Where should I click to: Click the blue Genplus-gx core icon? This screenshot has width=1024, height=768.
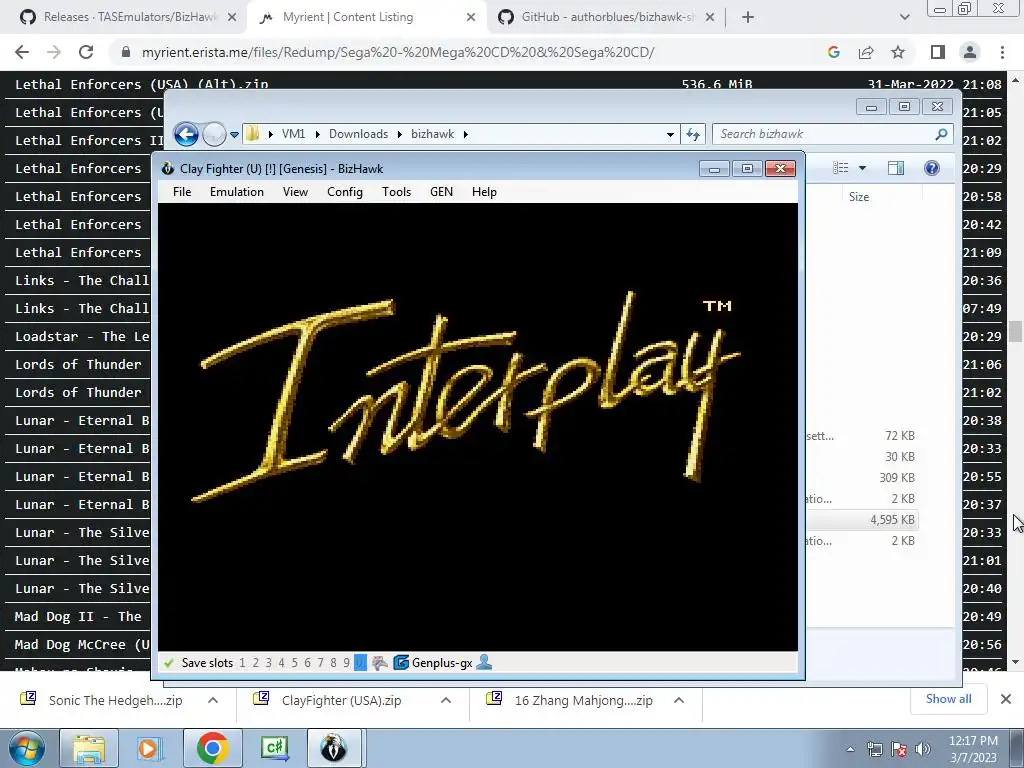(401, 663)
